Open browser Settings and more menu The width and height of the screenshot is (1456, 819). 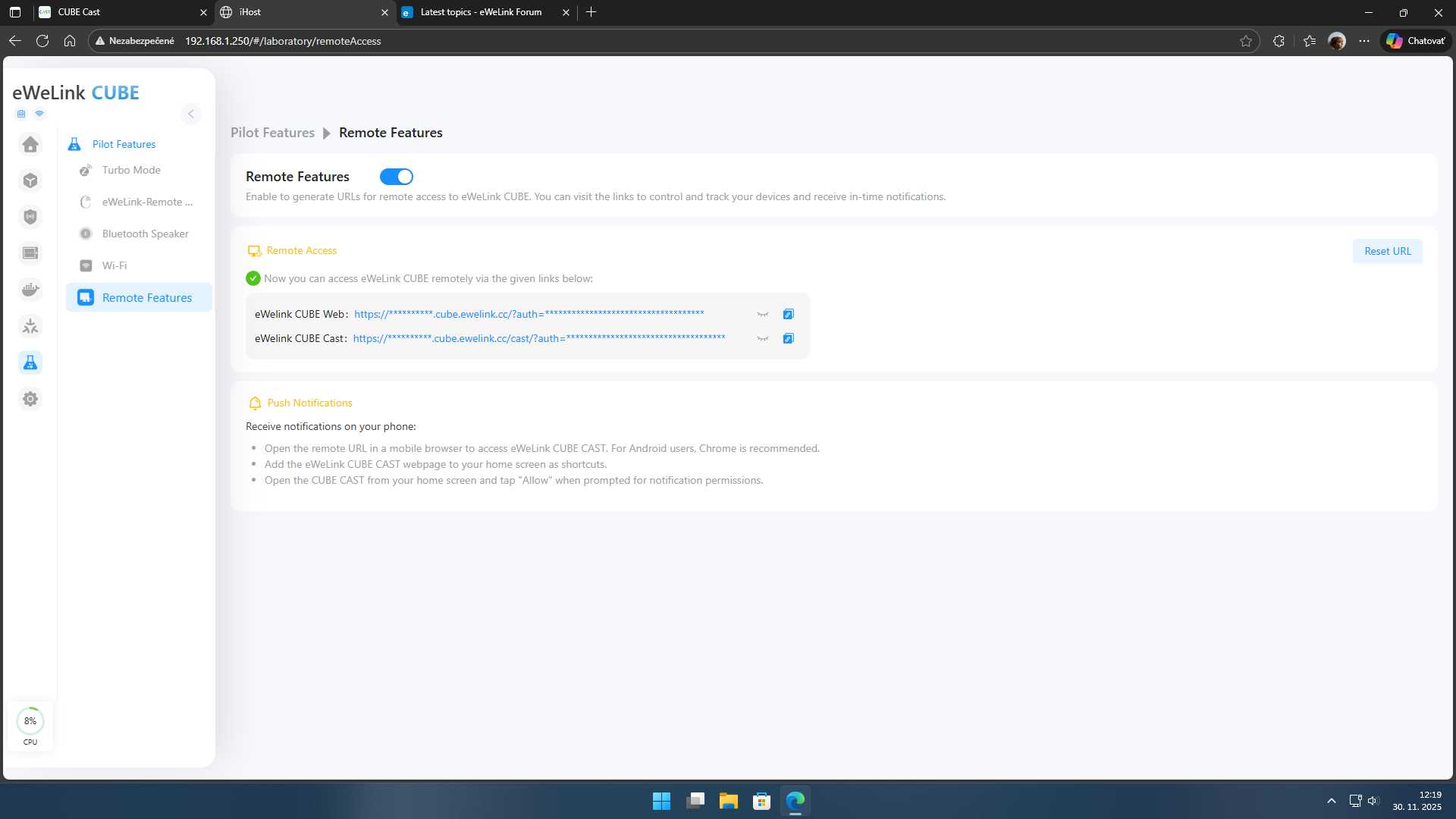[1364, 41]
